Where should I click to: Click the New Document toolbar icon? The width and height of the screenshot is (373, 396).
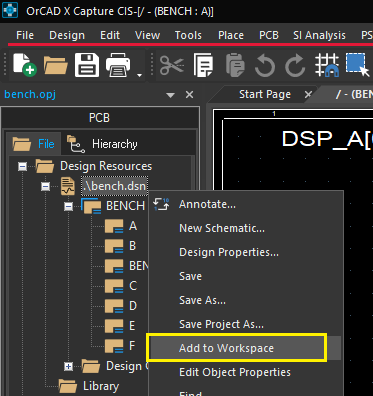pyautogui.click(x=24, y=65)
